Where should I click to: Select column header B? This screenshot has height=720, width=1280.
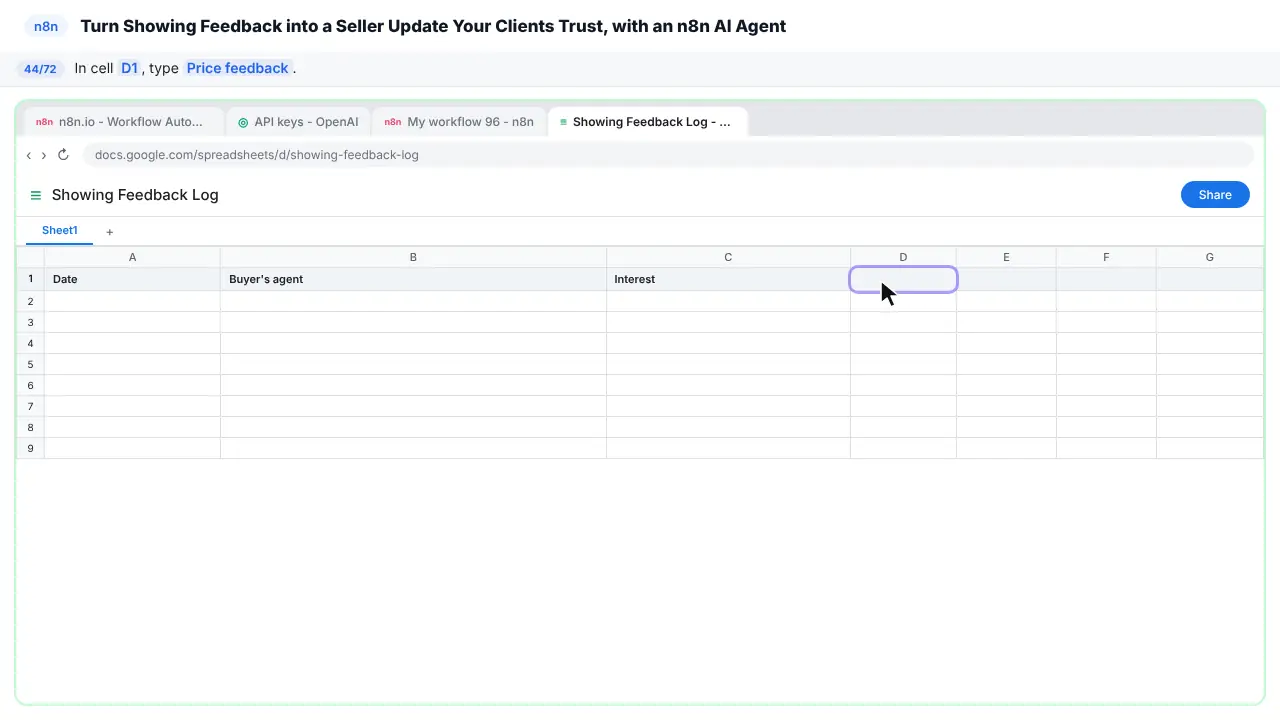pyautogui.click(x=413, y=257)
